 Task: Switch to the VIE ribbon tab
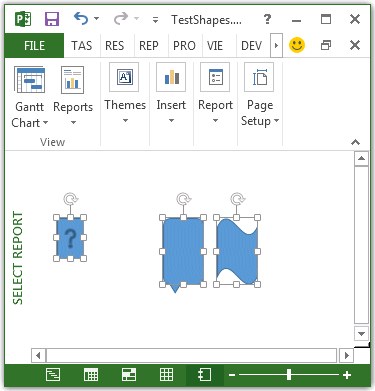click(x=215, y=45)
